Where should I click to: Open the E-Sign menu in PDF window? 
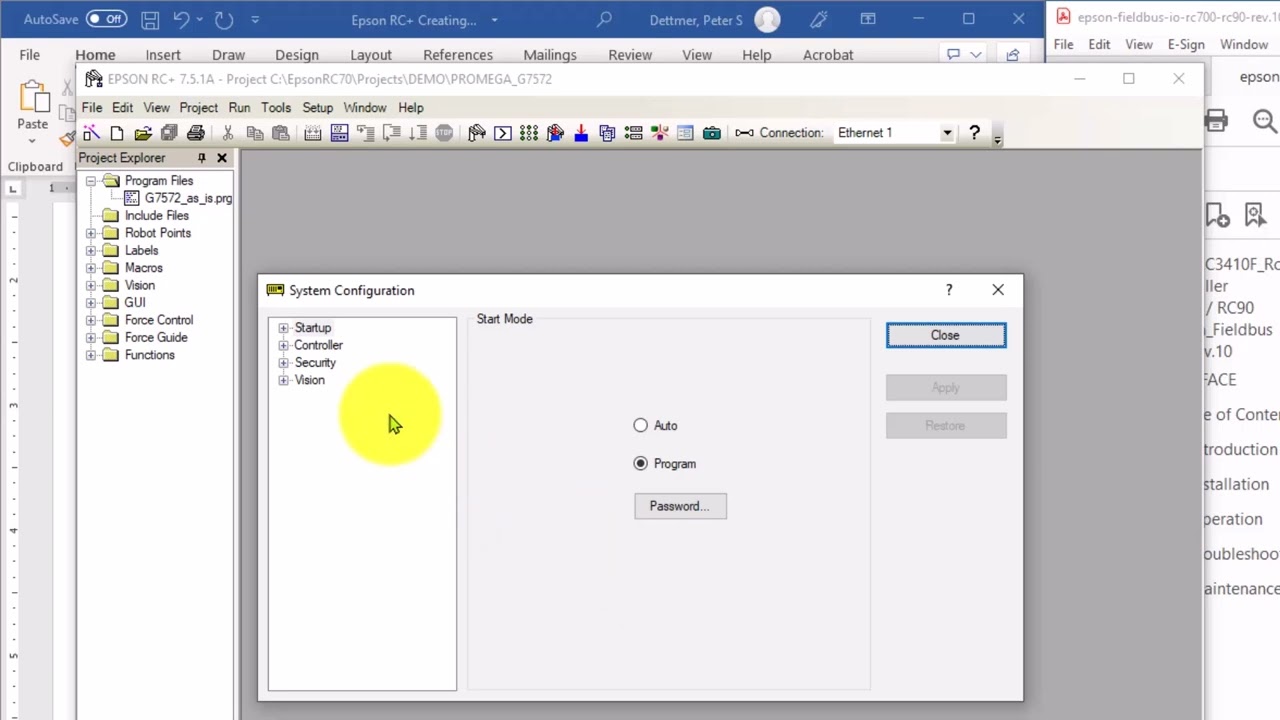pos(1186,45)
